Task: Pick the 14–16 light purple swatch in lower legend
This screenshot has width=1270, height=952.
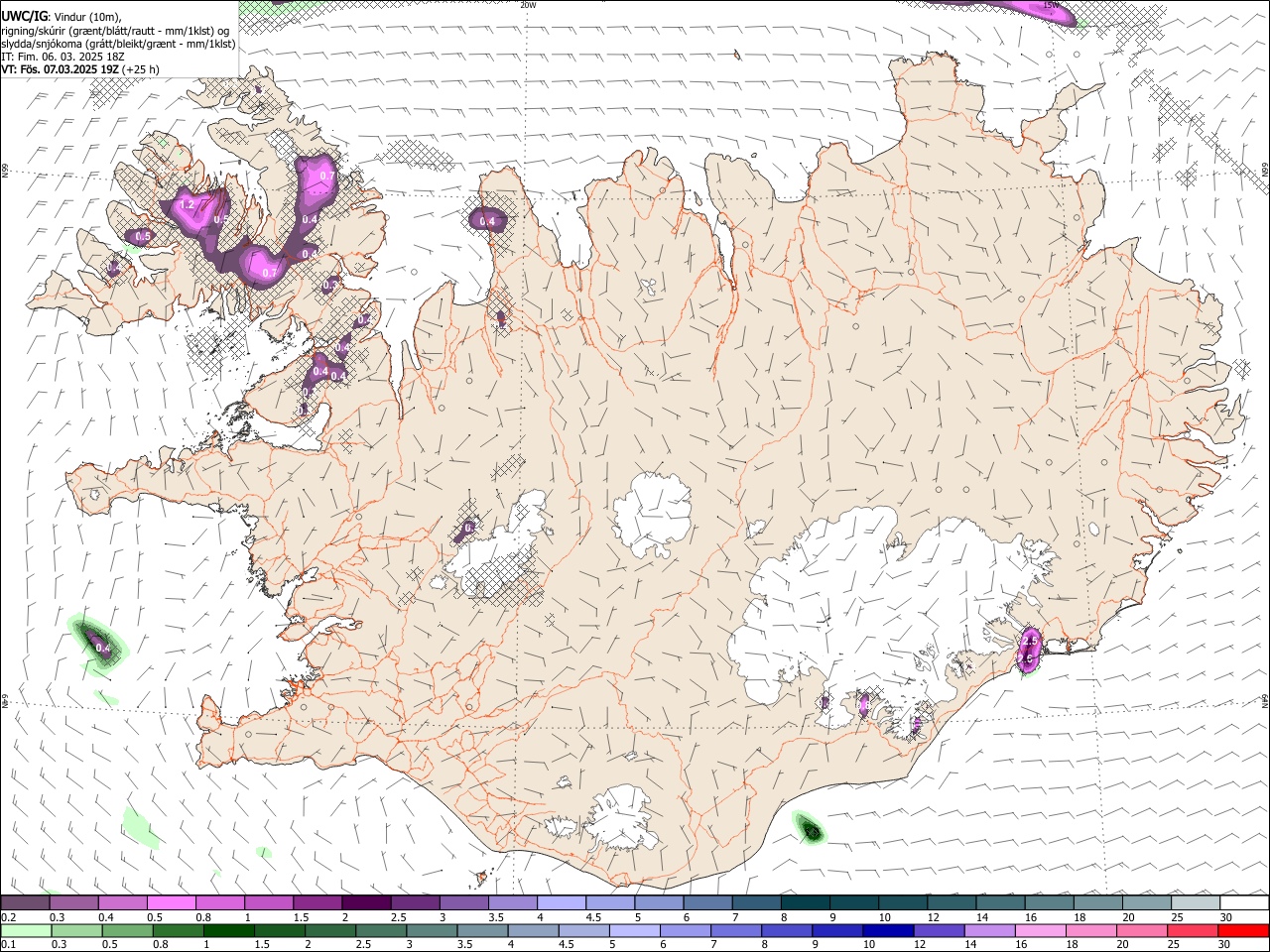Action: pos(989,930)
